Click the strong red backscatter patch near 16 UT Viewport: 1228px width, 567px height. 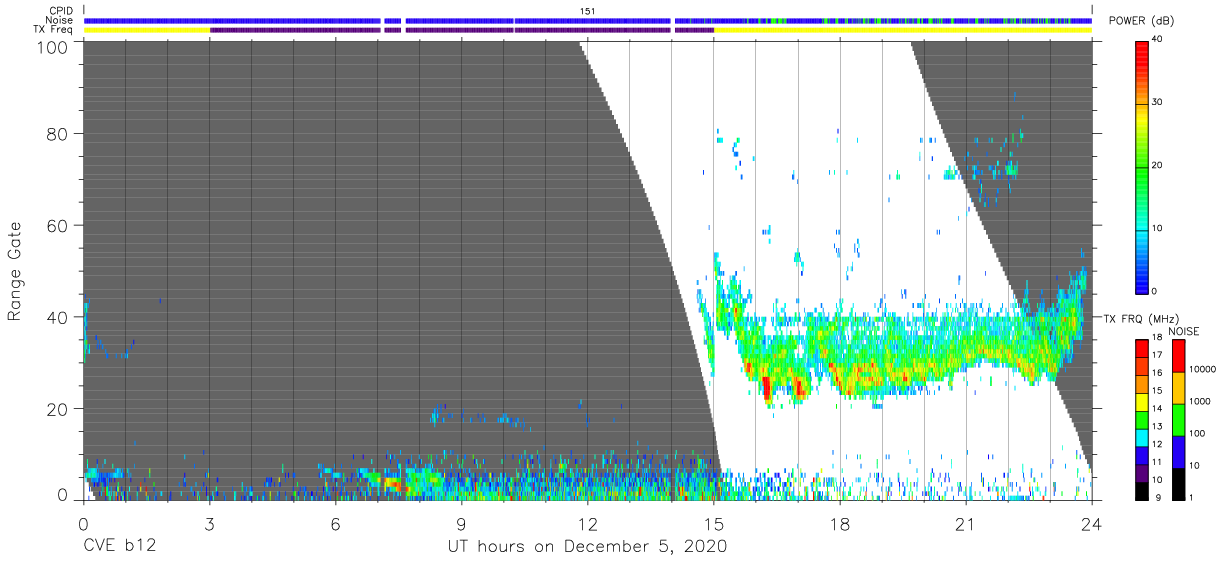[x=767, y=386]
